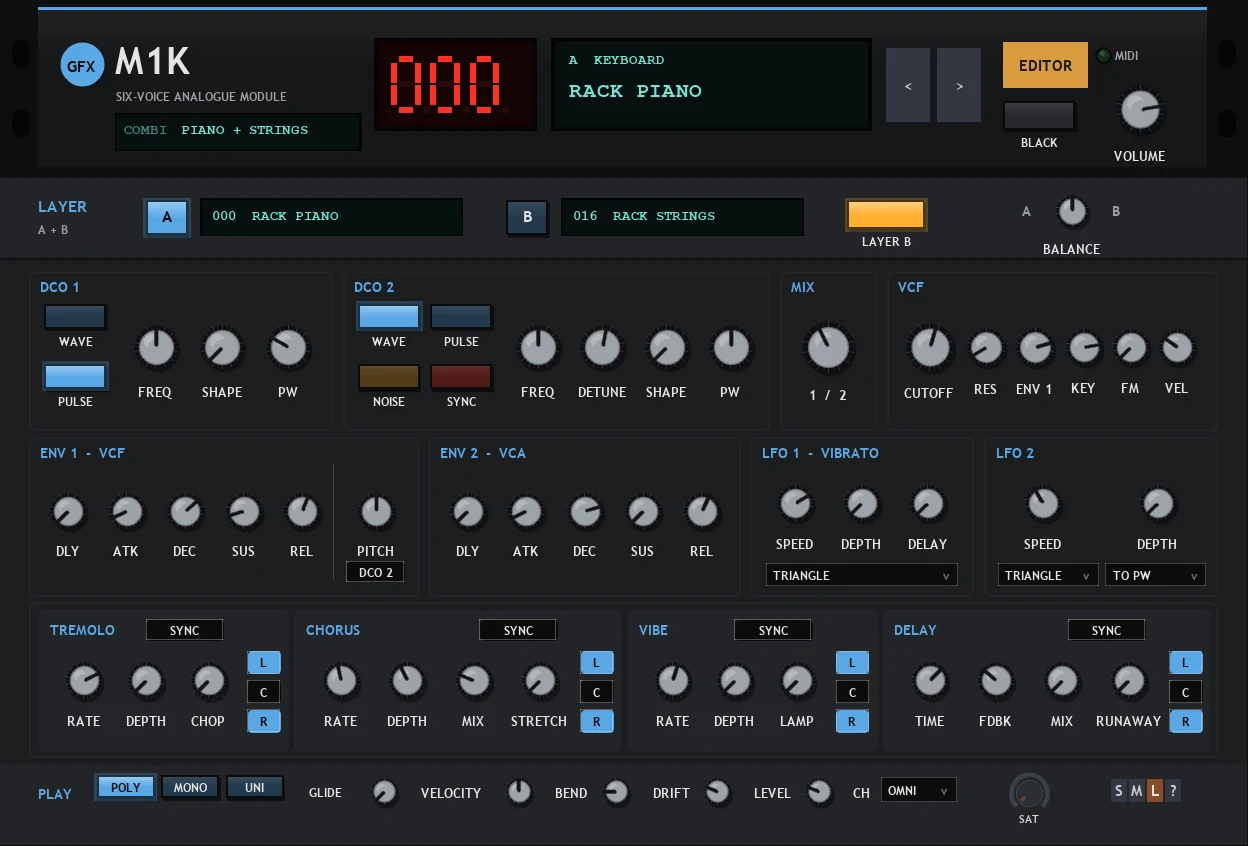
Task: Open the DCO 2 pitch target selector
Action: (x=376, y=572)
